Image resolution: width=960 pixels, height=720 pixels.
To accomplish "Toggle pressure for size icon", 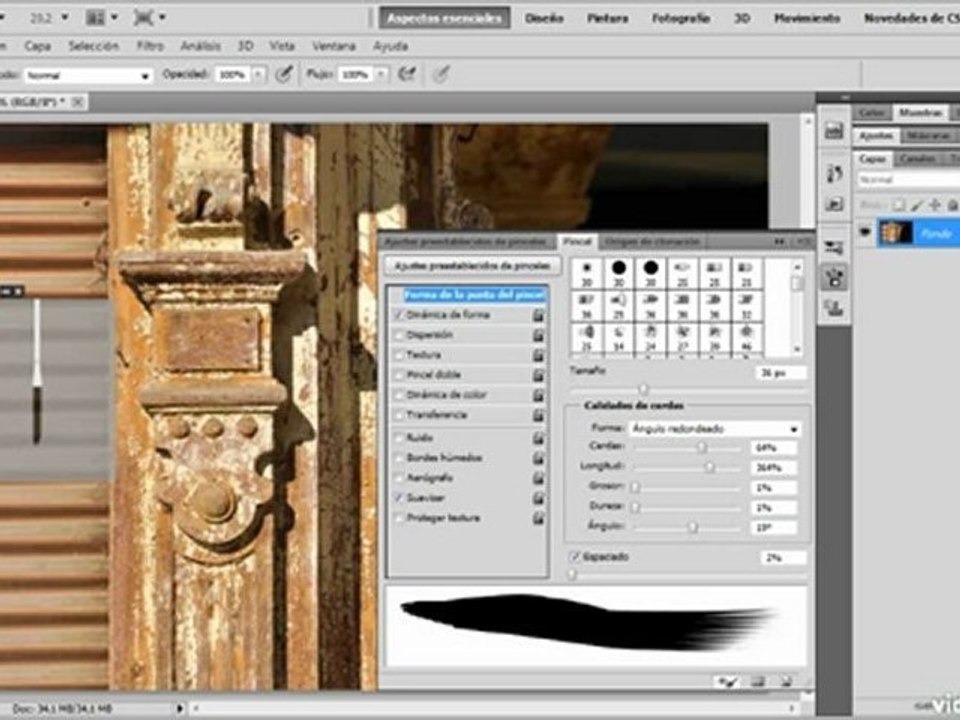I will (441, 75).
